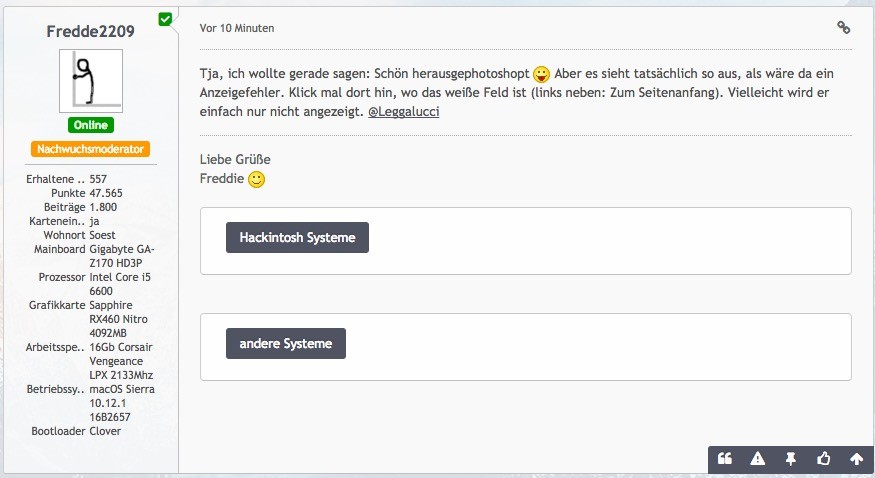Click the share link icon of the post

(843, 28)
